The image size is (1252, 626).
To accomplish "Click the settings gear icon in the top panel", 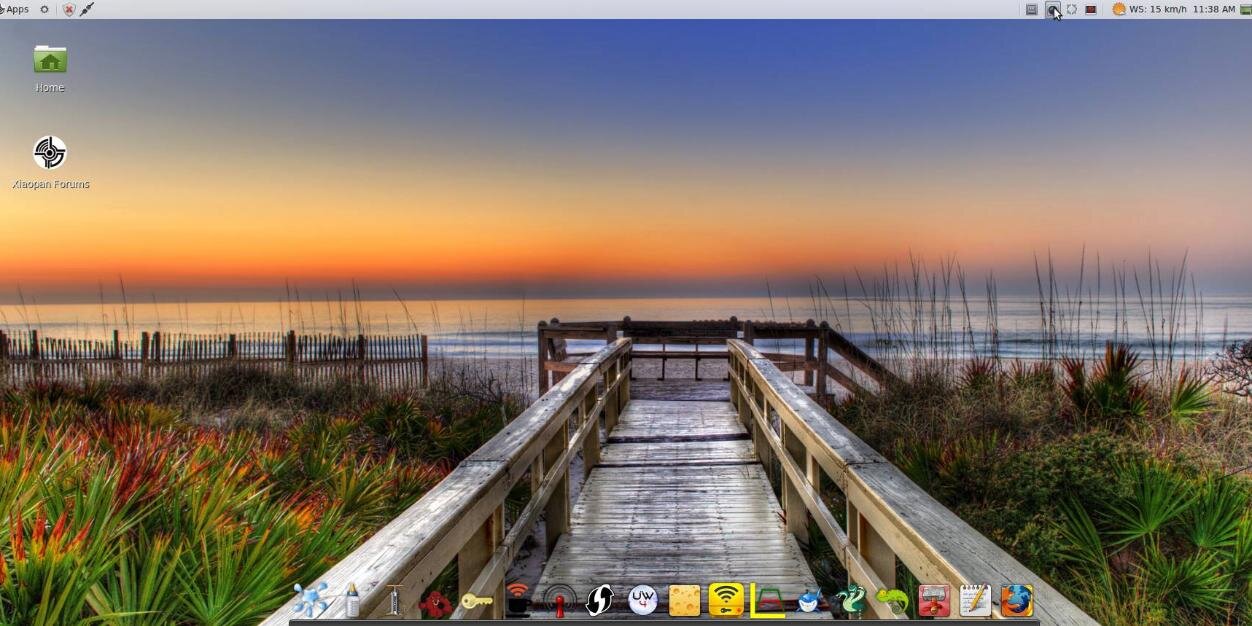I will click(x=44, y=9).
